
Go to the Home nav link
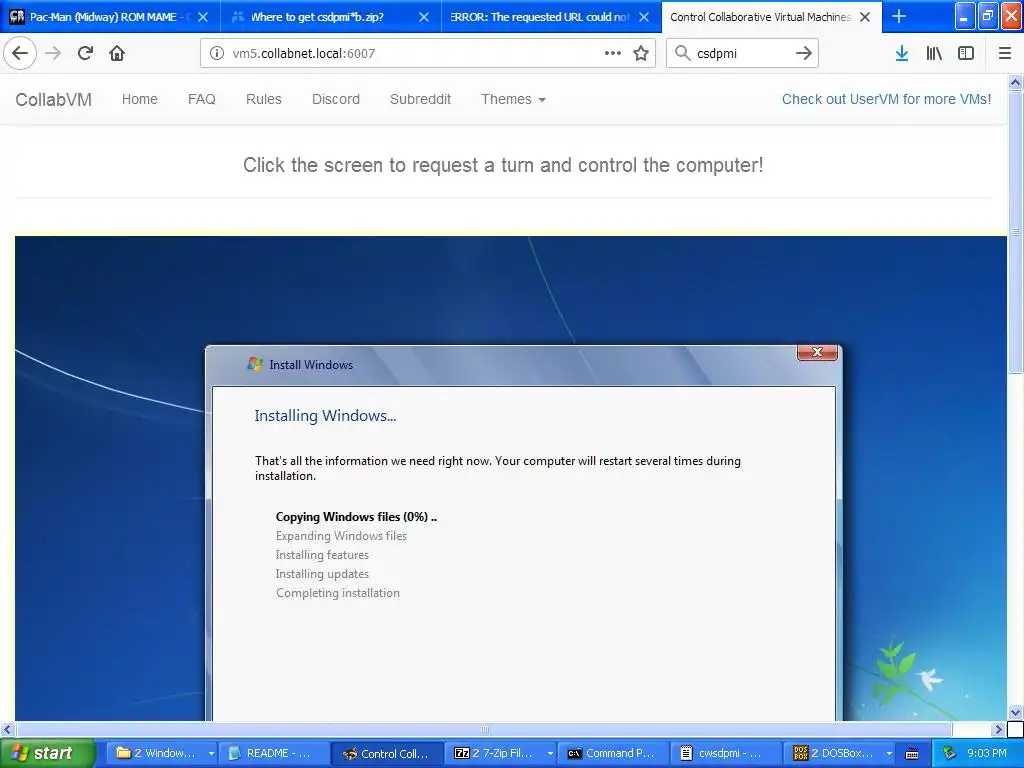click(140, 99)
